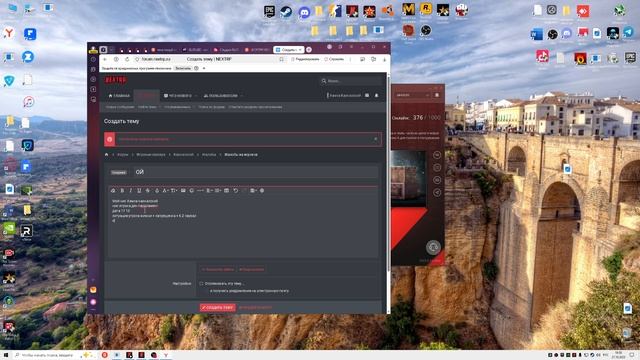Open Epic Games Launcher desktop shortcut

[x=269, y=11]
